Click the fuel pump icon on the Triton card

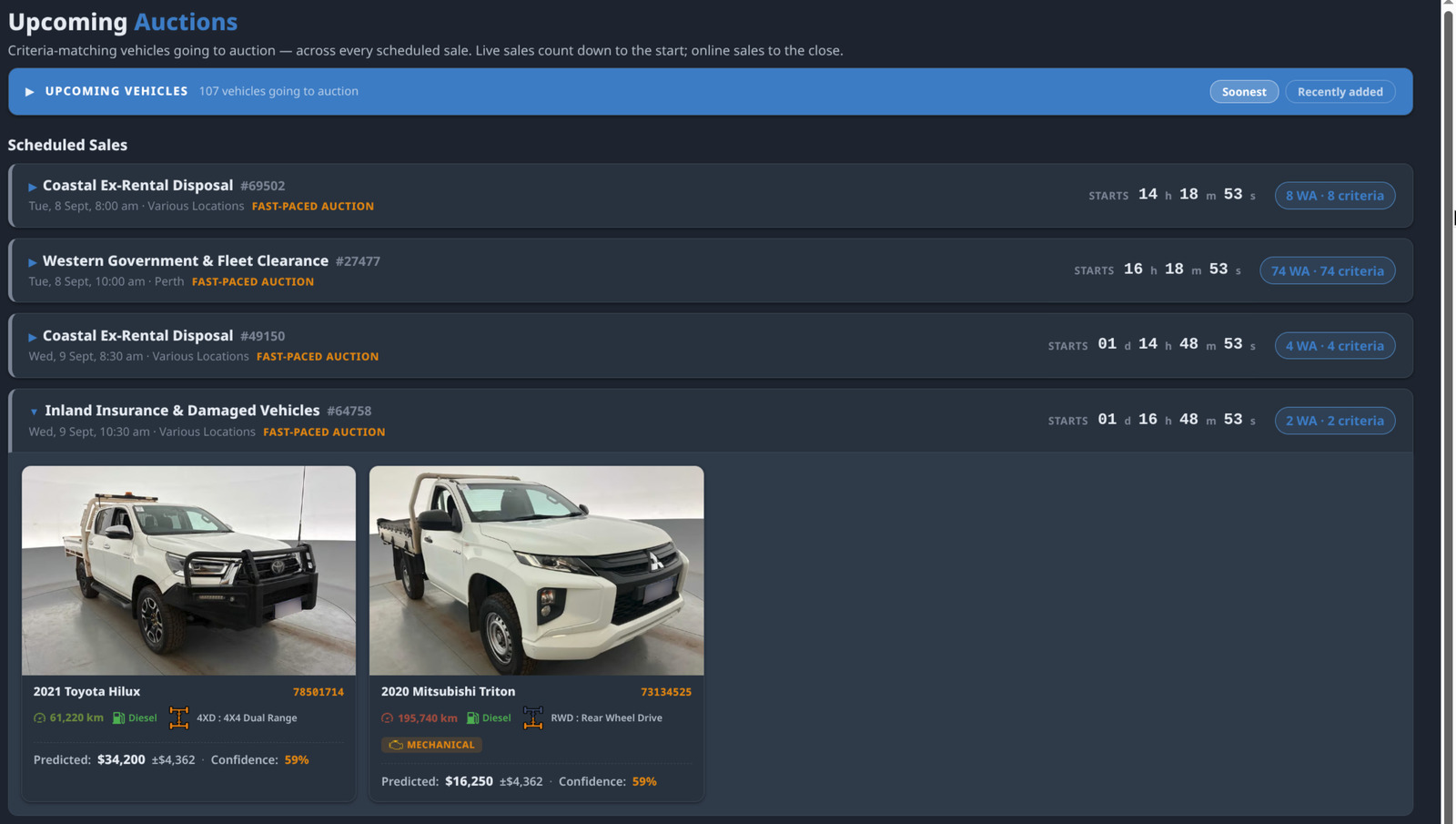coord(472,717)
